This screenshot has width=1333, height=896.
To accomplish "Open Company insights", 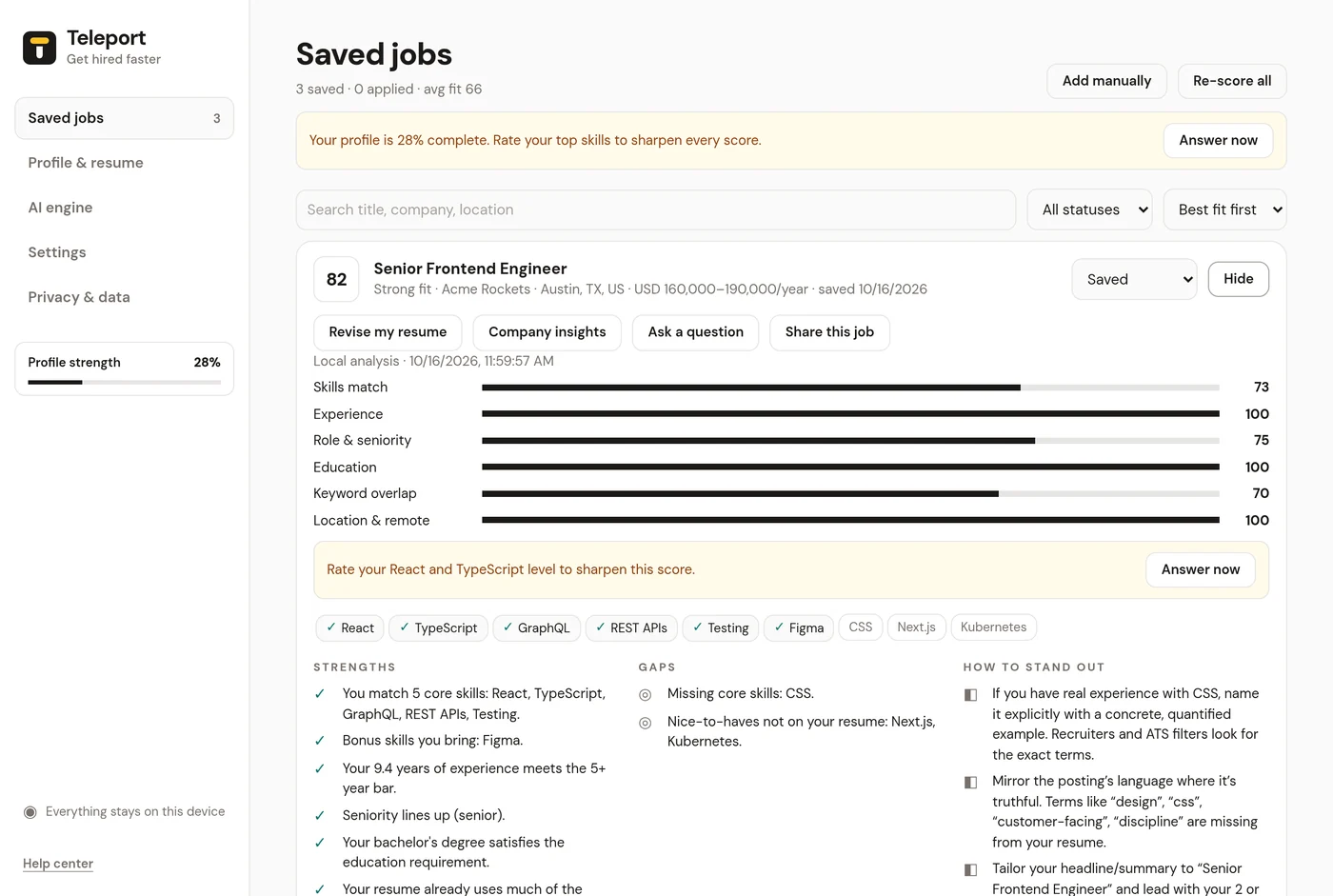I will (x=547, y=332).
